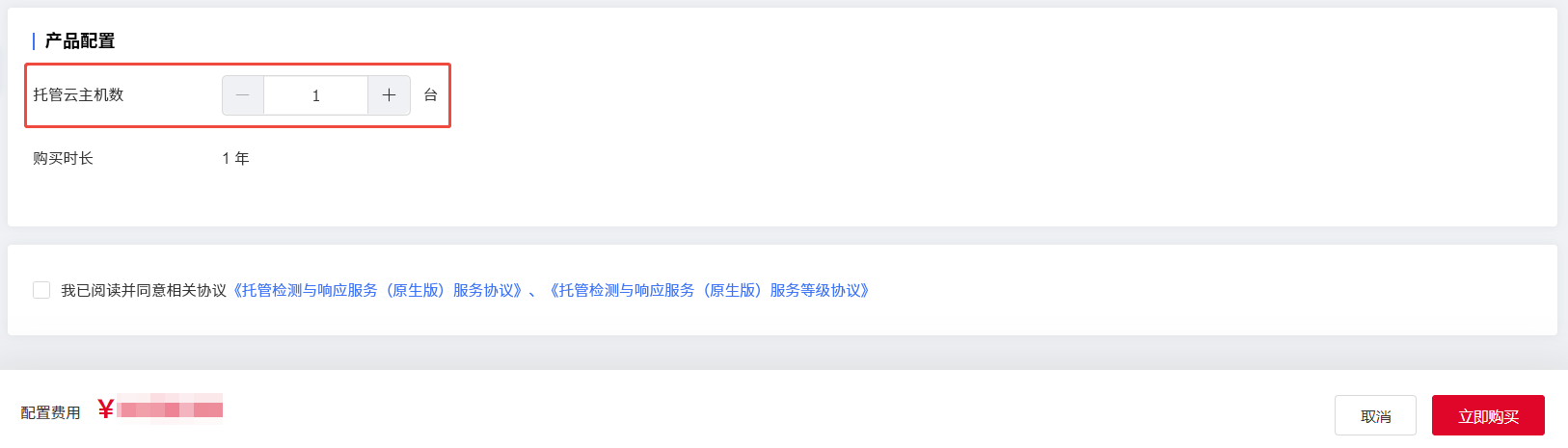Click the blue bar before 产品配置
This screenshot has width=1568, height=448.
pos(34,40)
